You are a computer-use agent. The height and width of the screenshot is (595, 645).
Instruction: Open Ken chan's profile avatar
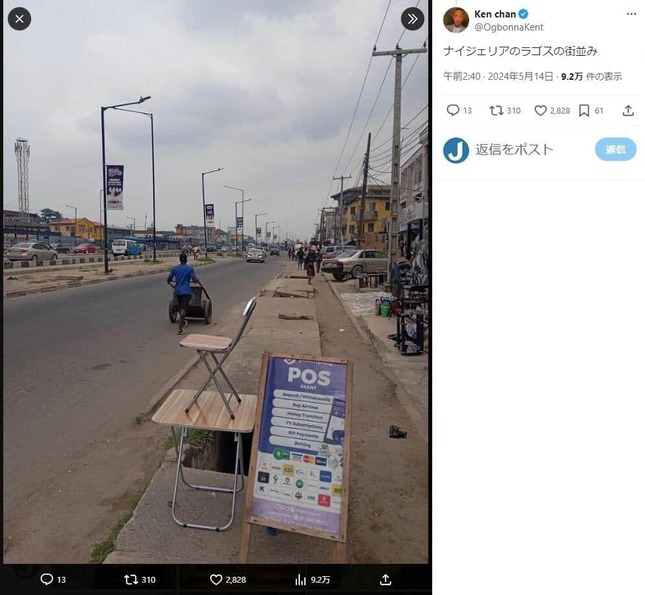[456, 20]
